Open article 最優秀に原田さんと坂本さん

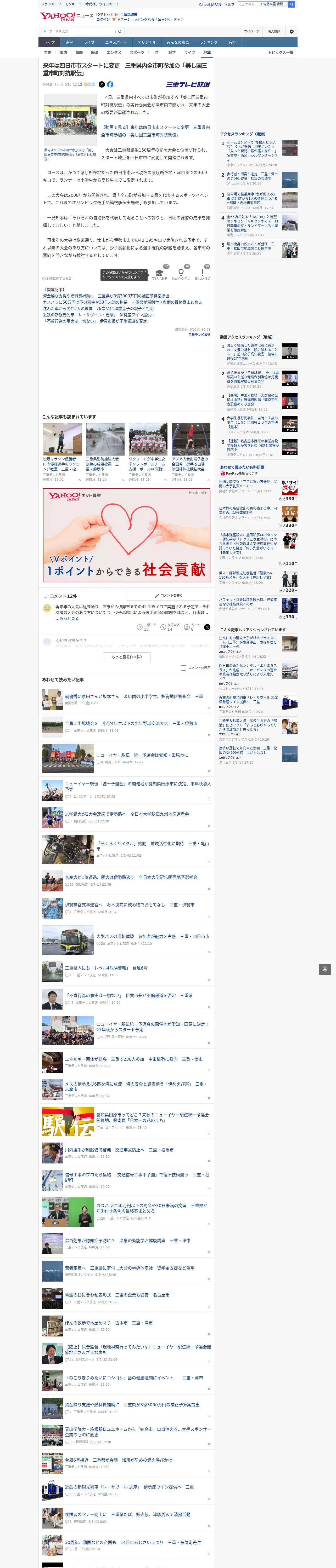(134, 696)
